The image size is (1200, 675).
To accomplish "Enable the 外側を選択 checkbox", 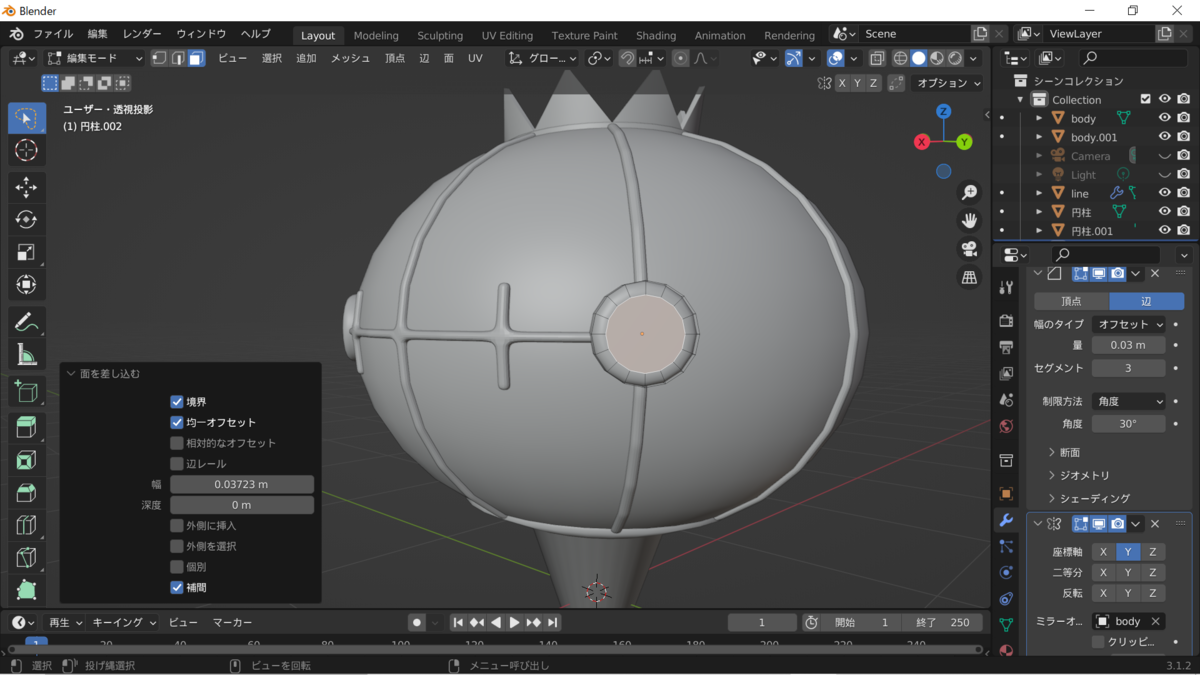I will [177, 546].
